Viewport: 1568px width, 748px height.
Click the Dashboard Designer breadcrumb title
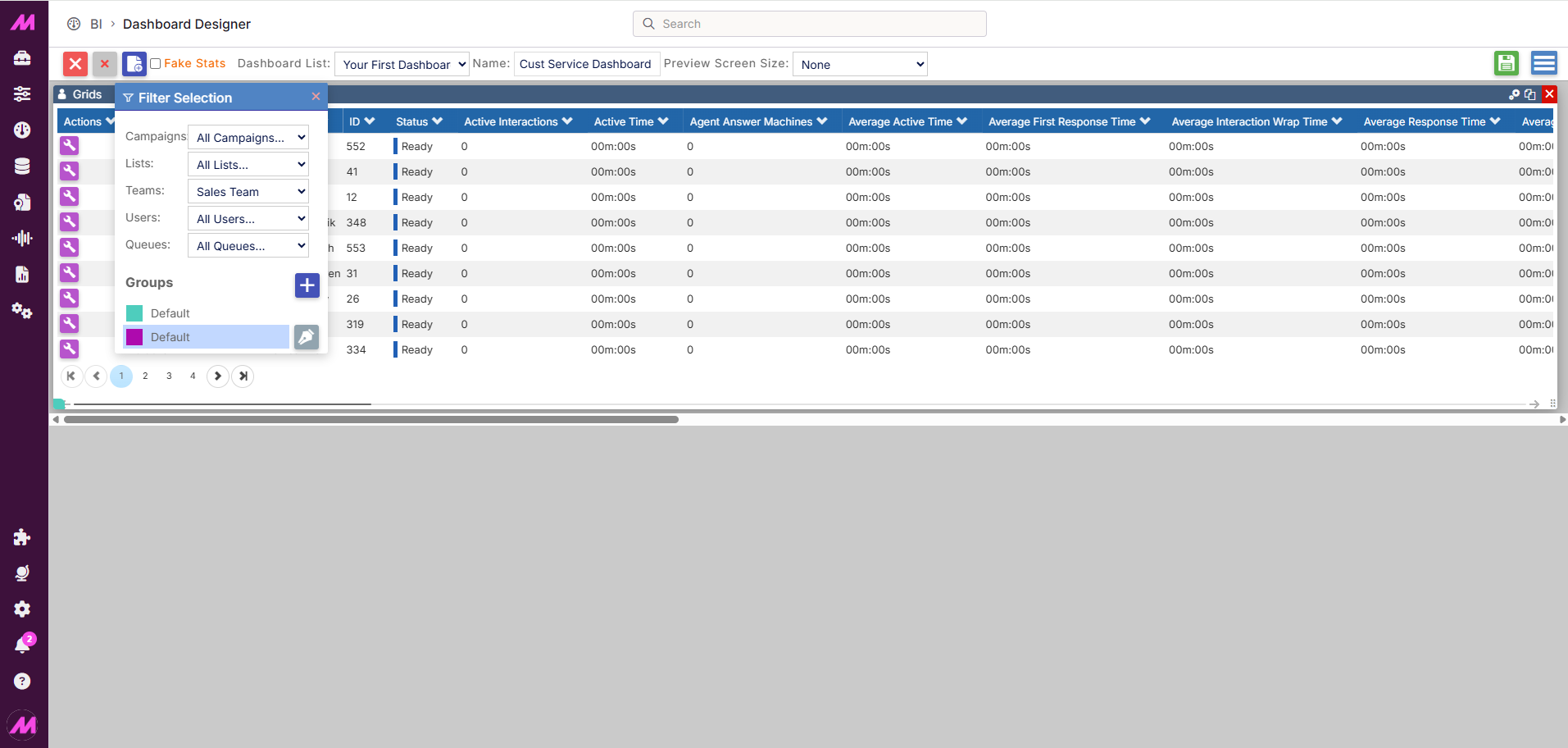[187, 24]
